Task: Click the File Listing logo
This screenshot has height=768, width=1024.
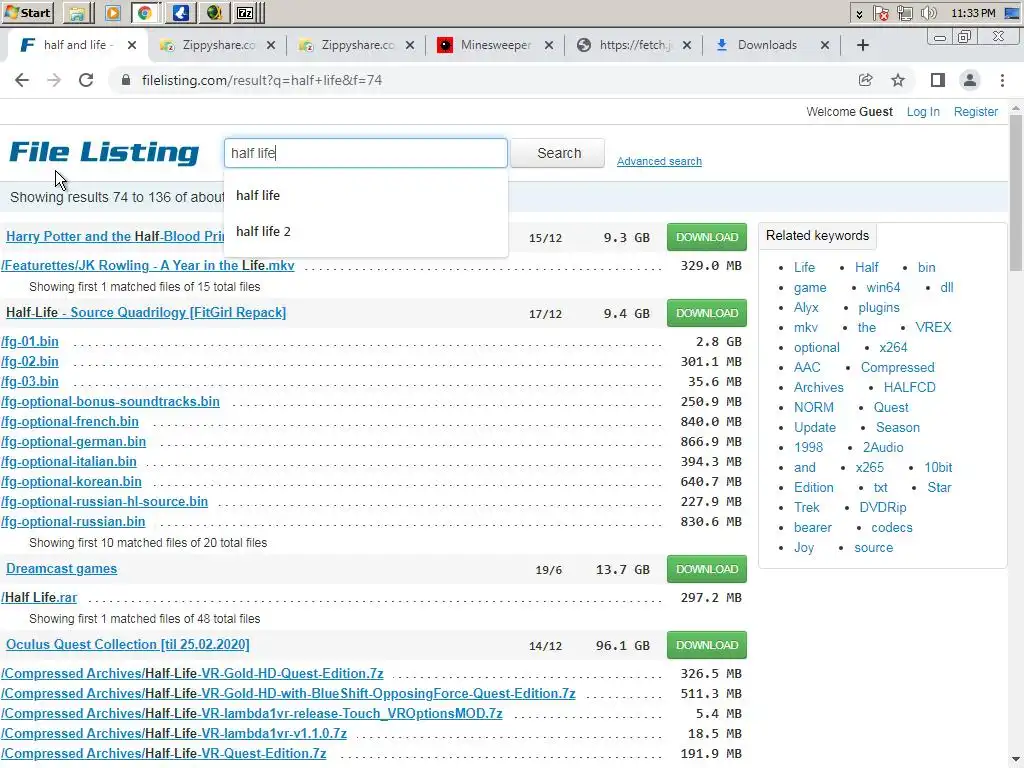Action: point(104,152)
